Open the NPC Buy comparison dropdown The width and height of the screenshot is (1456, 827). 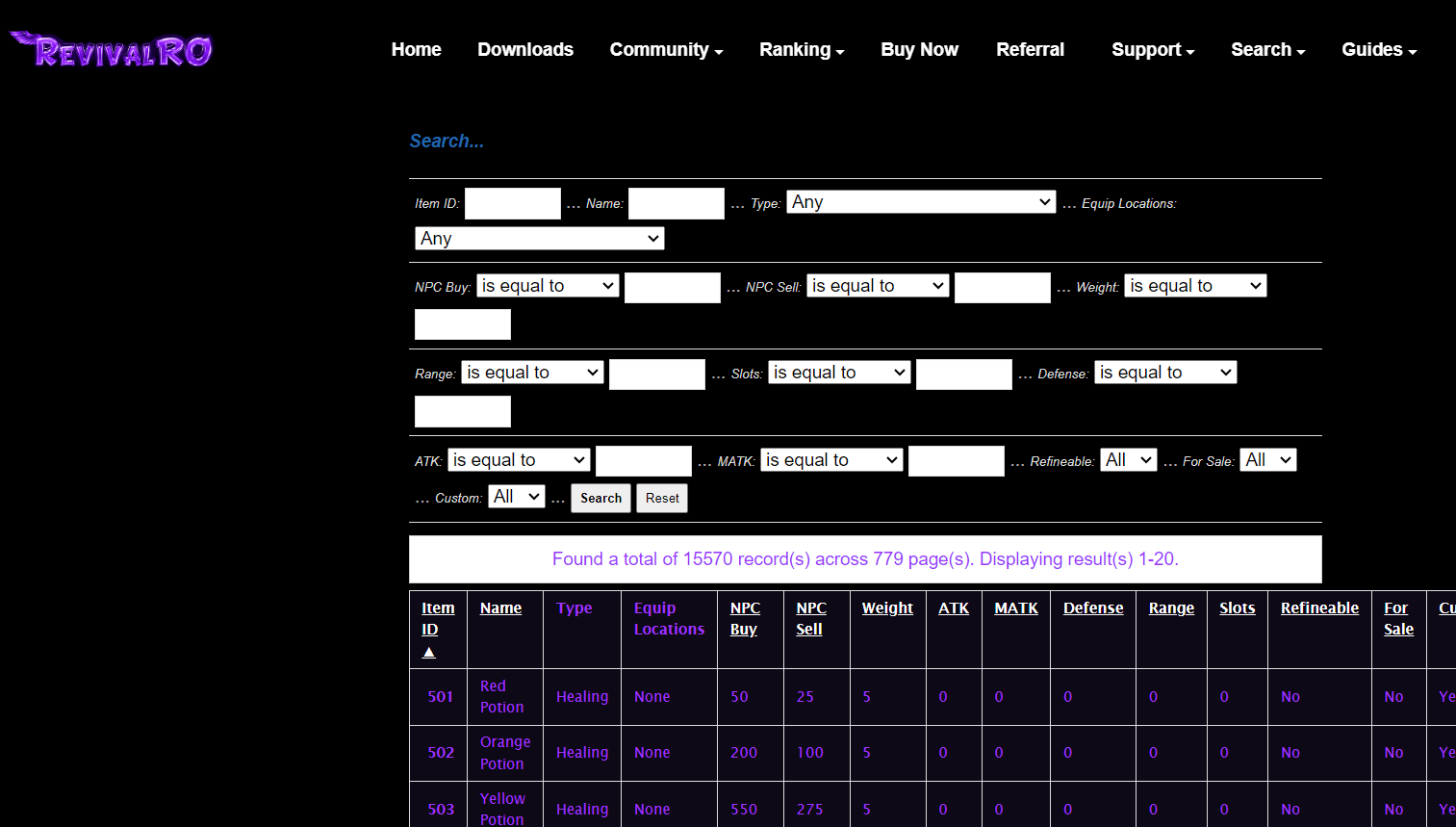548,286
